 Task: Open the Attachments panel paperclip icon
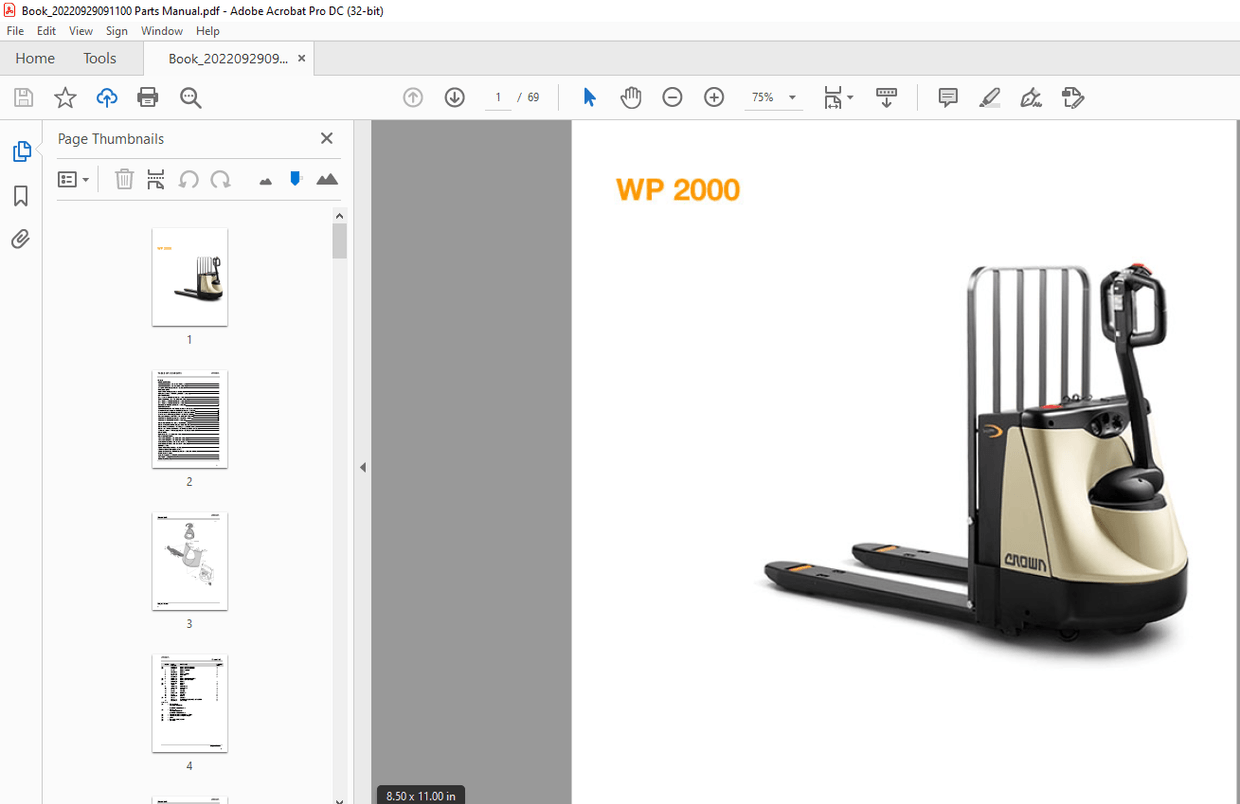21,239
